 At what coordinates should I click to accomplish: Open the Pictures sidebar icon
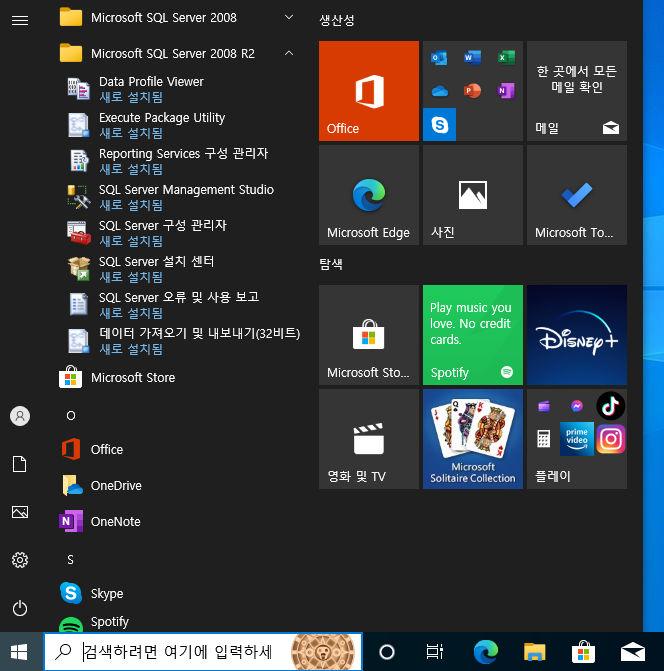20,512
